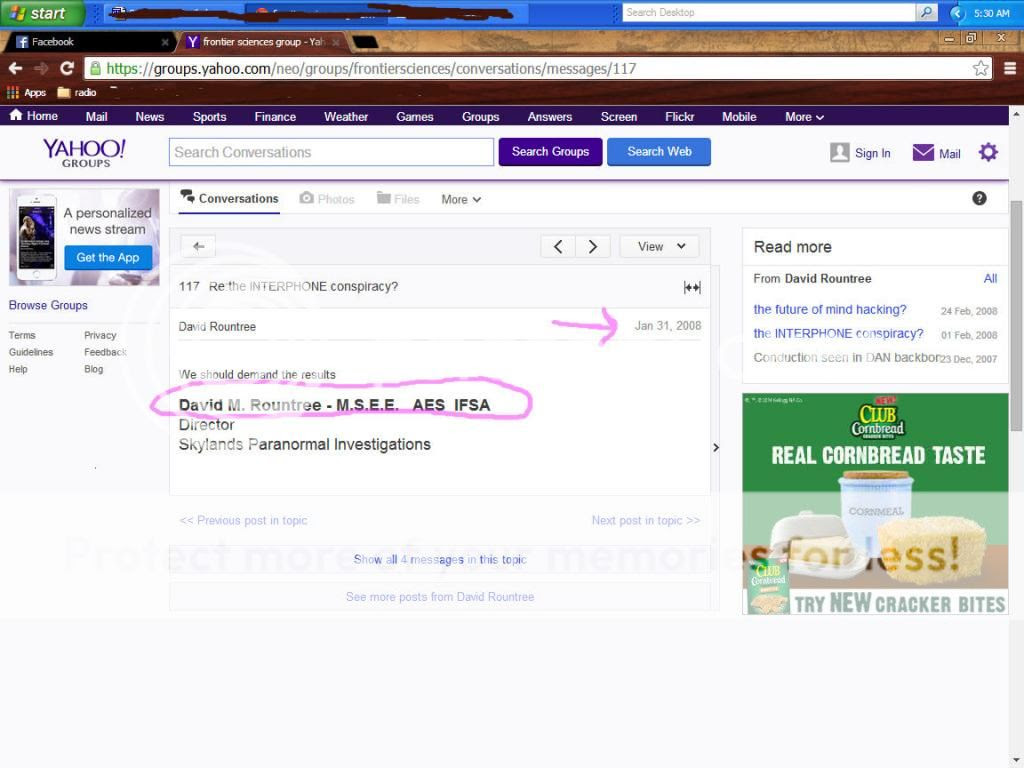Collapse side panel with small arrow
This screenshot has width=1024, height=768.
[x=716, y=447]
